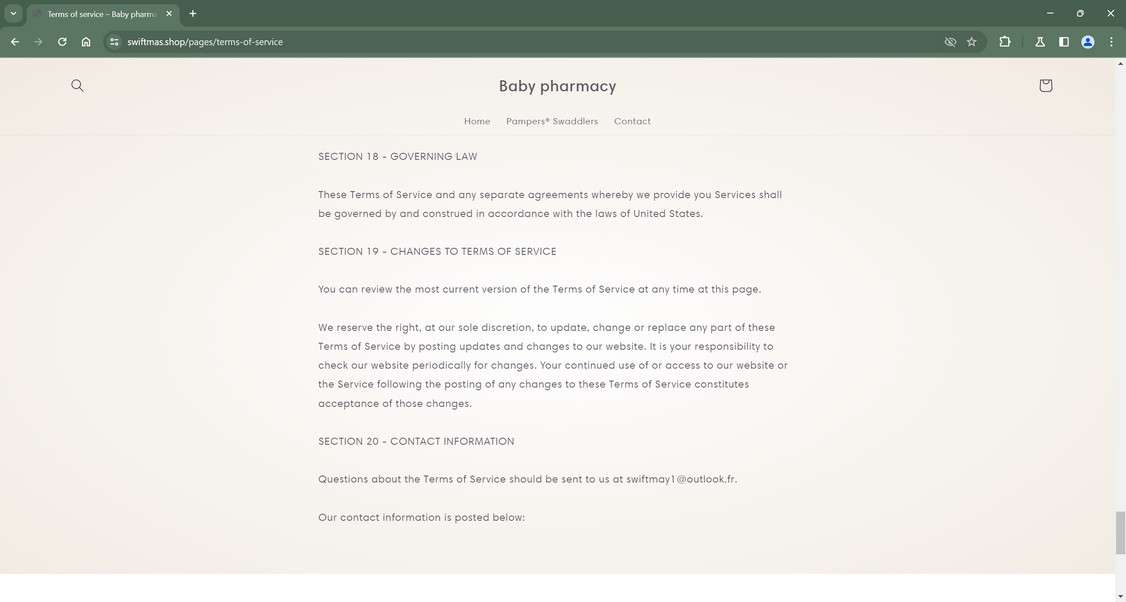Open the browser extensions puzzle icon
Viewport: 1126px width, 602px height.
point(1004,41)
